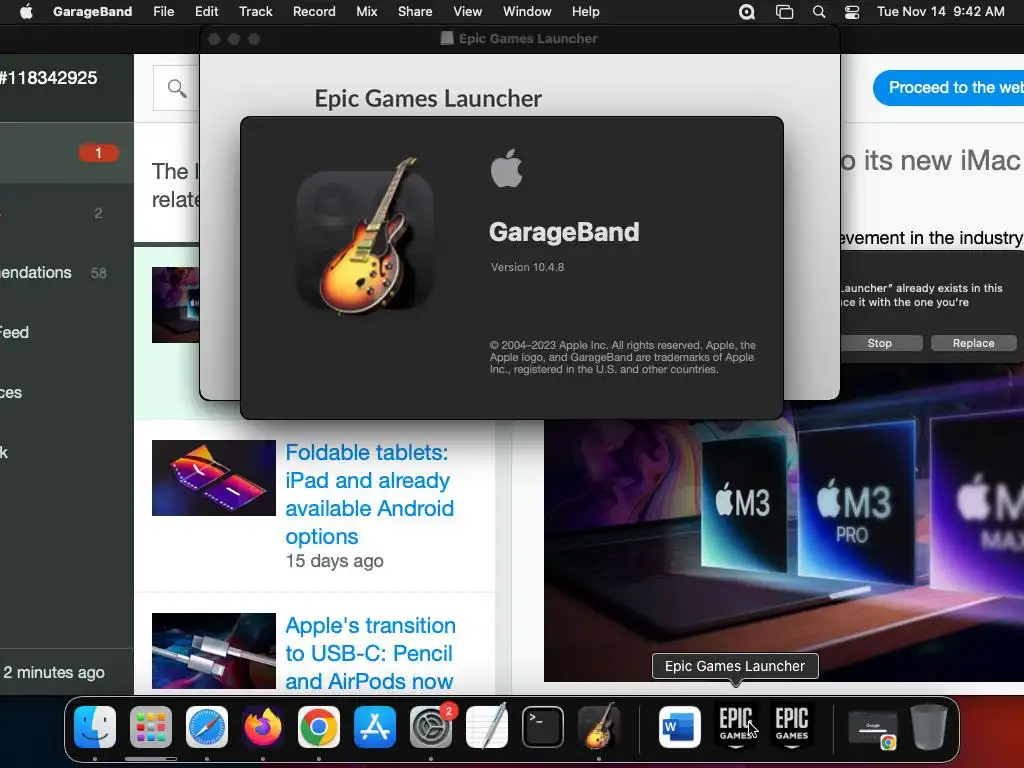This screenshot has height=768, width=1024.
Task: Click Apple logo in the About panel
Action: pyautogui.click(x=506, y=168)
